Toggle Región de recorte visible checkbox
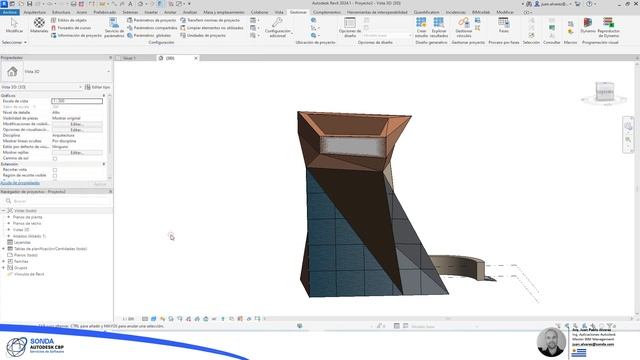Screen dimensions: 640x360 (55, 176)
